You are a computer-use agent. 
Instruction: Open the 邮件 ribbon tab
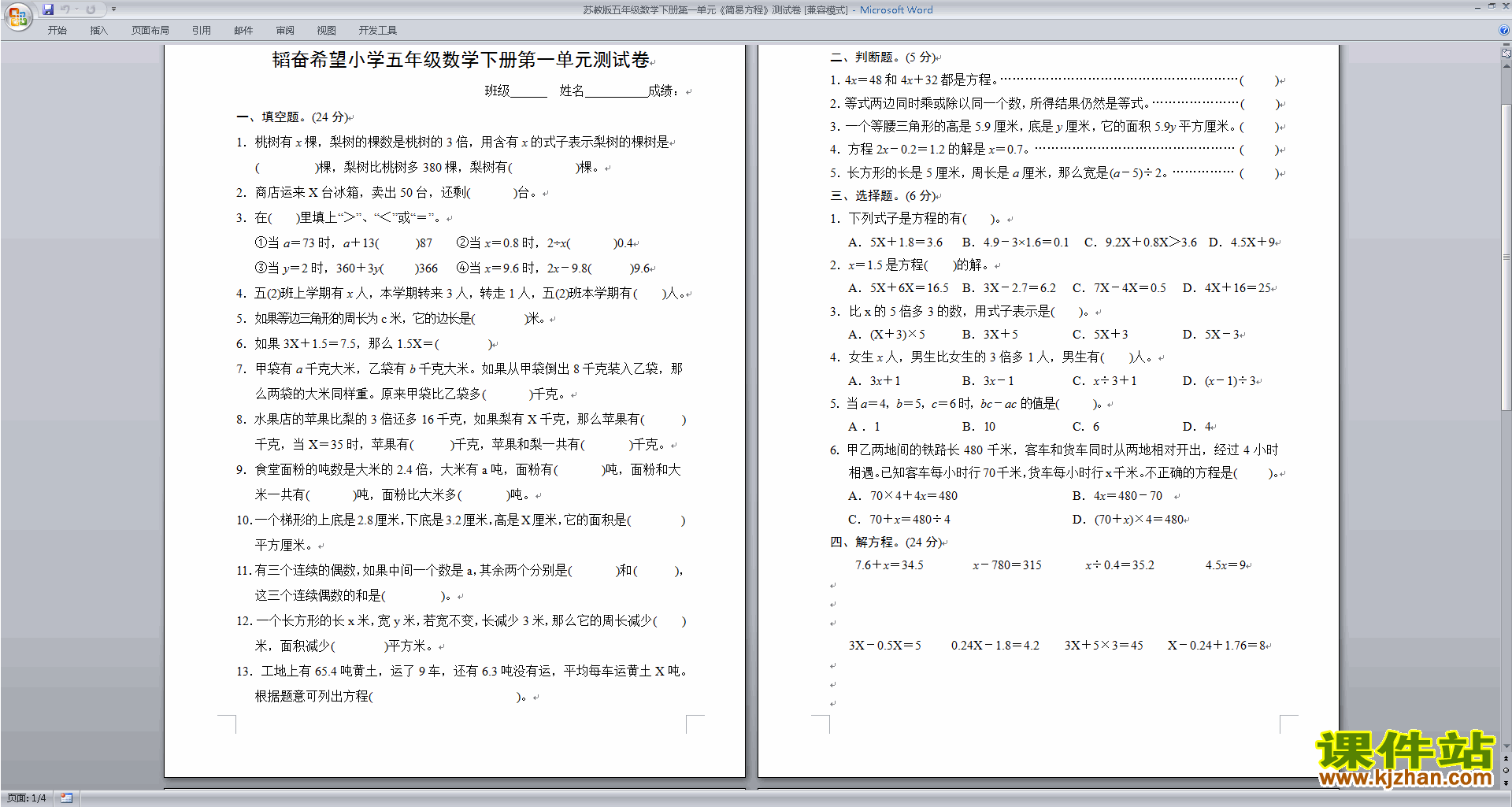243,31
